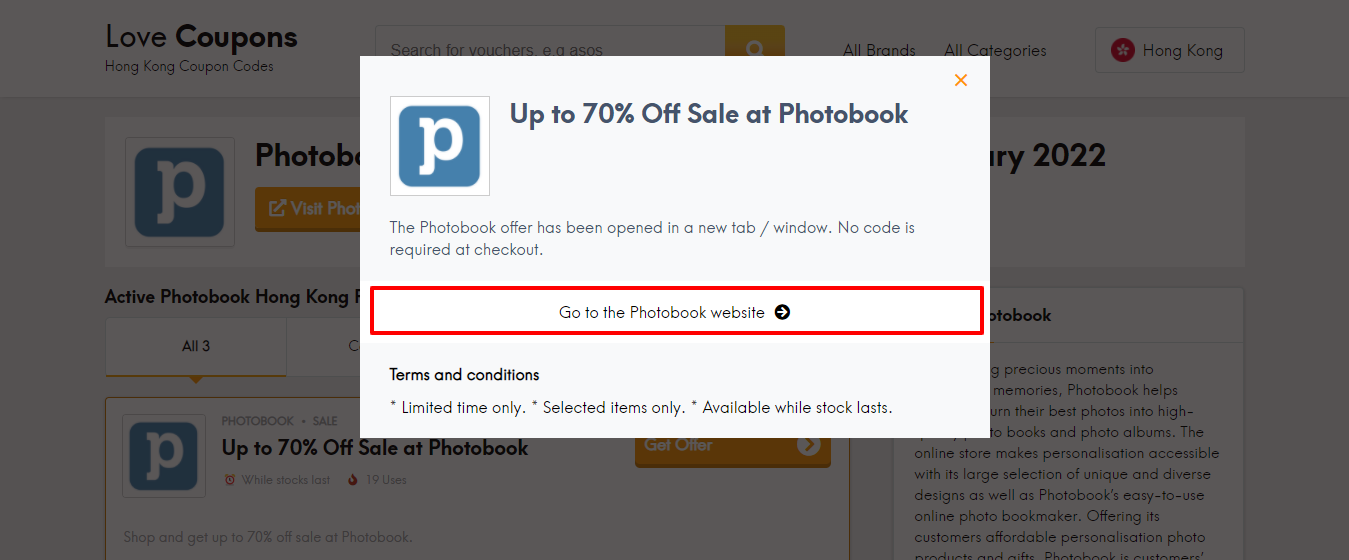Click the arrow icon beside Photobook website
The image size is (1349, 560).
pos(782,312)
